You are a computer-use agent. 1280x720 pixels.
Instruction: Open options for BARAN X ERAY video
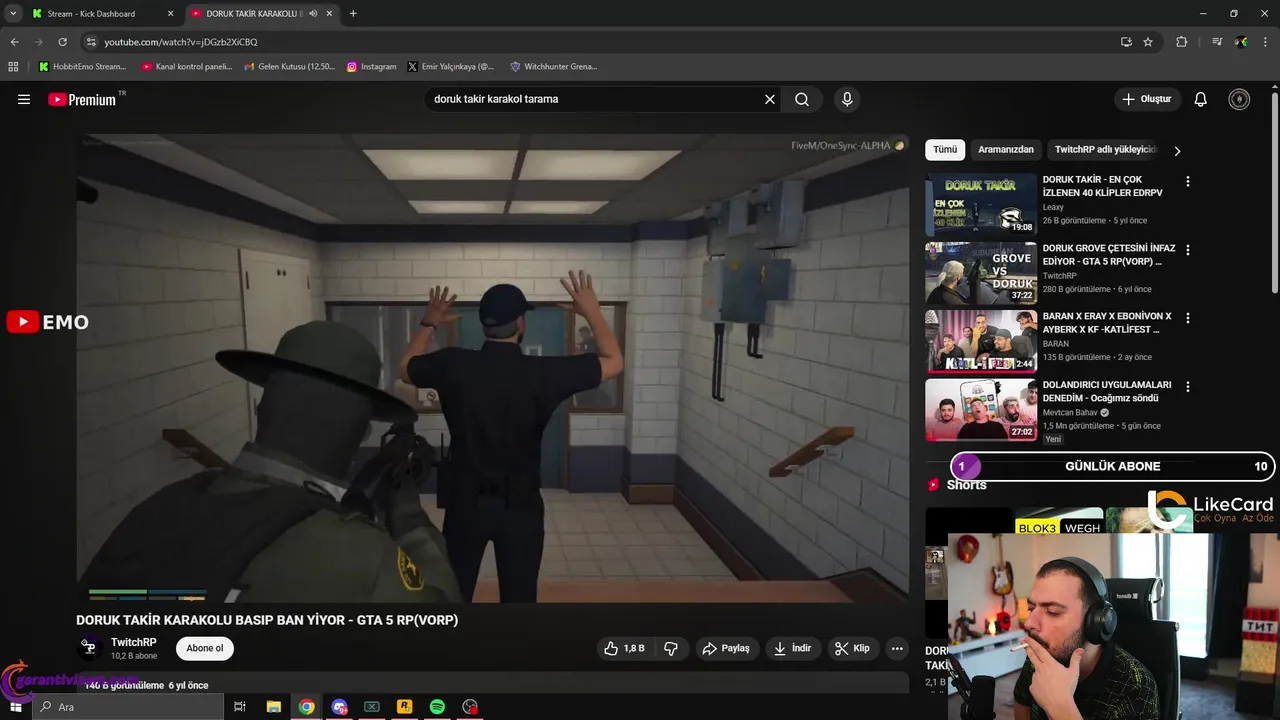(1188, 317)
